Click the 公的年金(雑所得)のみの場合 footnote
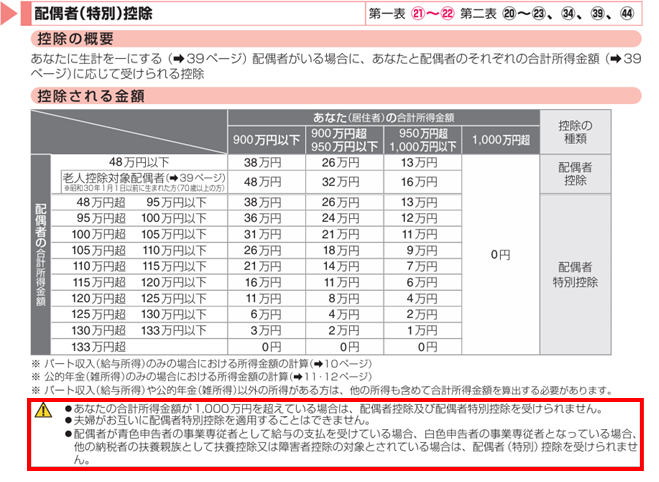The height and width of the screenshot is (482, 659). click(202, 377)
